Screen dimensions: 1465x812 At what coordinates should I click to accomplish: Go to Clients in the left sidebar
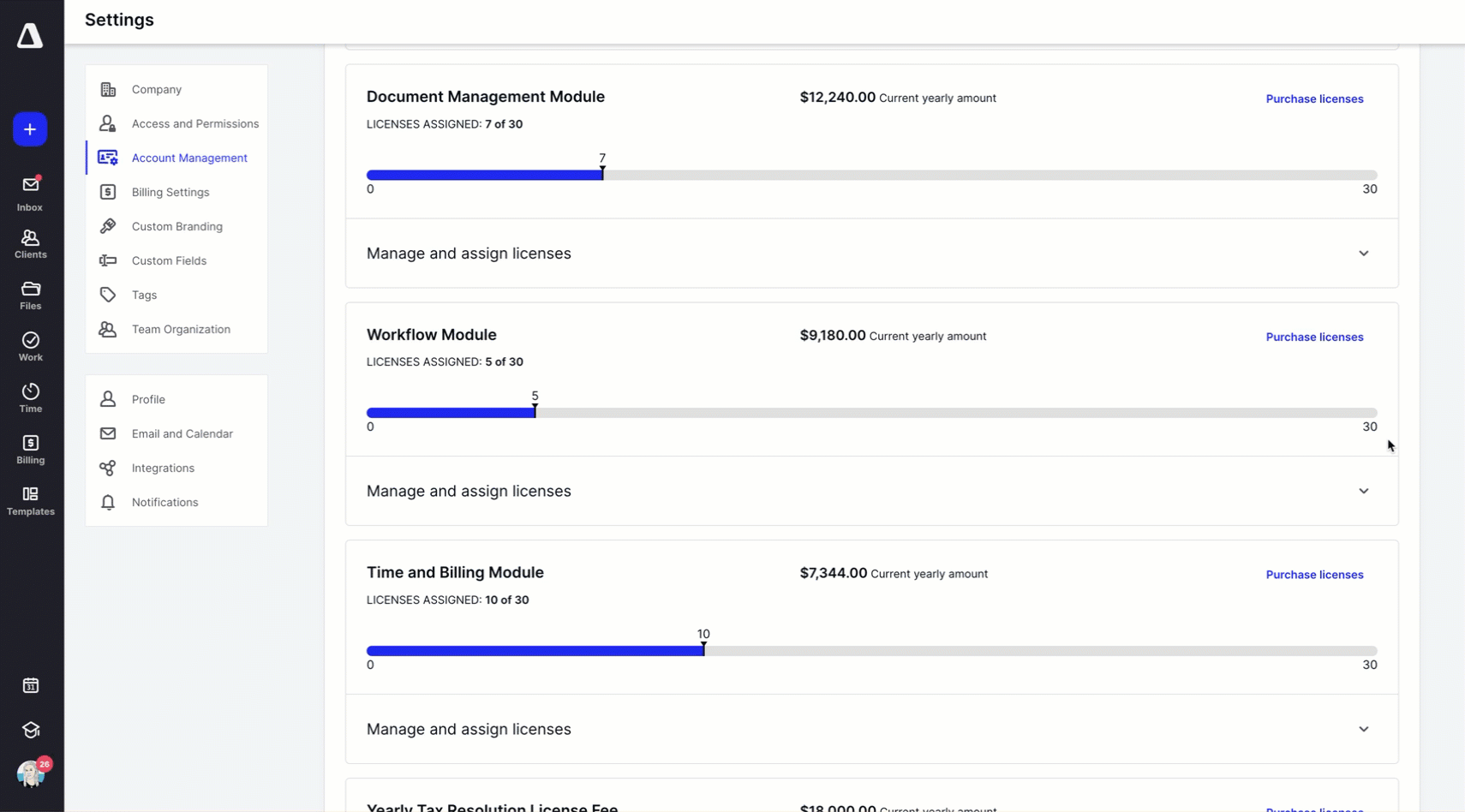coord(30,244)
